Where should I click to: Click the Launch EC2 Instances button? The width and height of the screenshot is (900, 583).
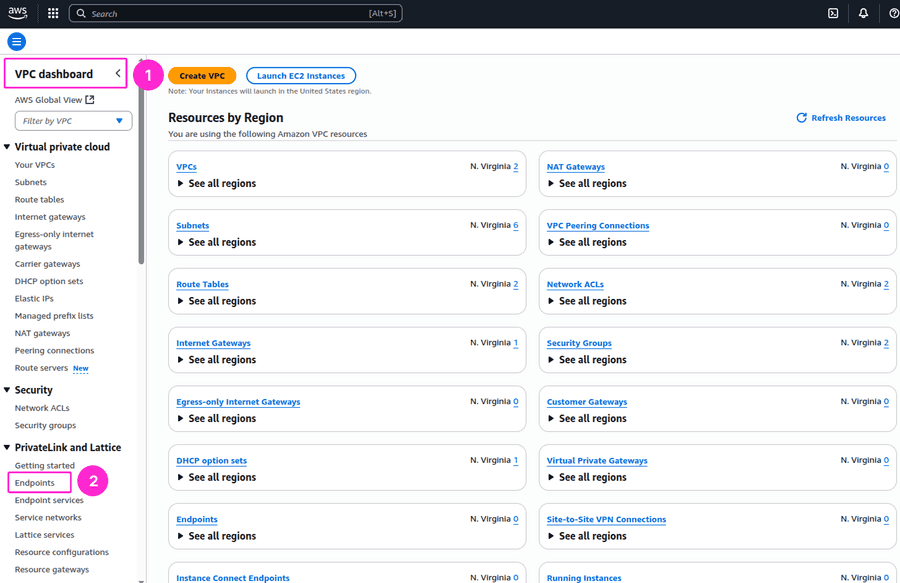point(300,74)
